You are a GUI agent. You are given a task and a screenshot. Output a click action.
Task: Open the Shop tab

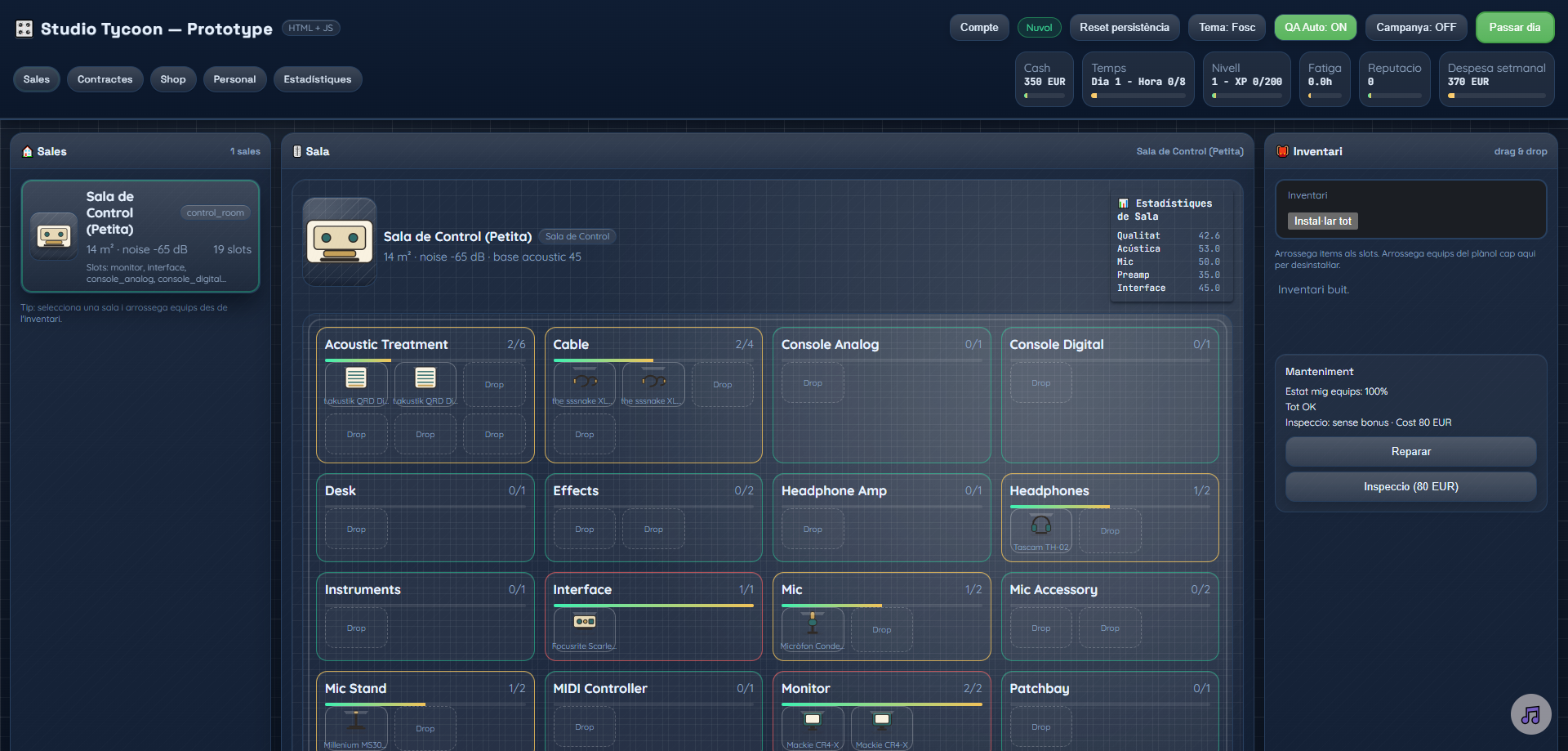click(x=172, y=79)
